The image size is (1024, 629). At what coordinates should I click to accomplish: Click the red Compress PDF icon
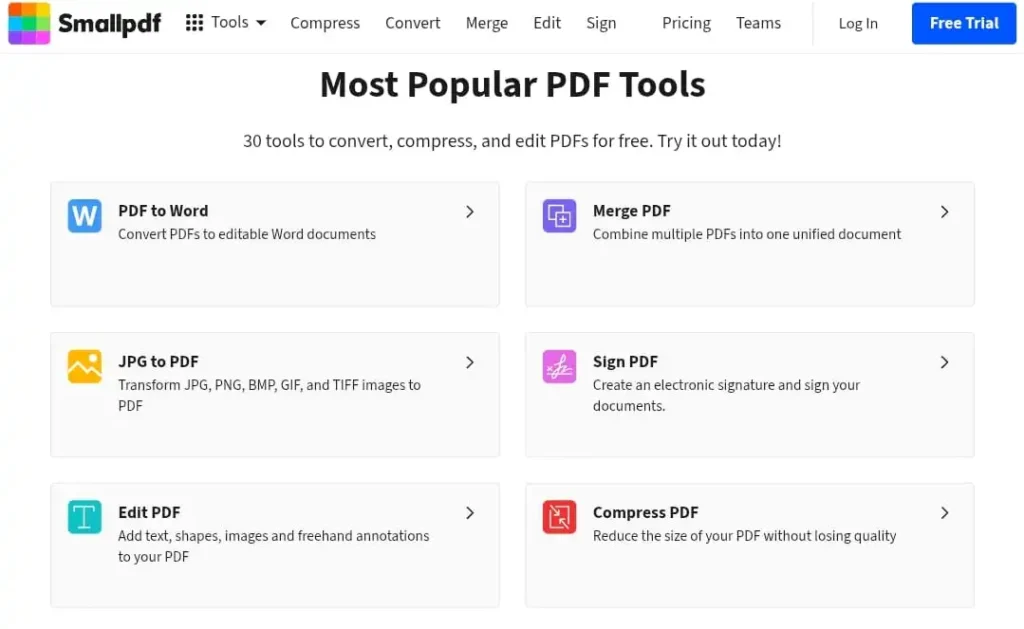click(x=559, y=517)
